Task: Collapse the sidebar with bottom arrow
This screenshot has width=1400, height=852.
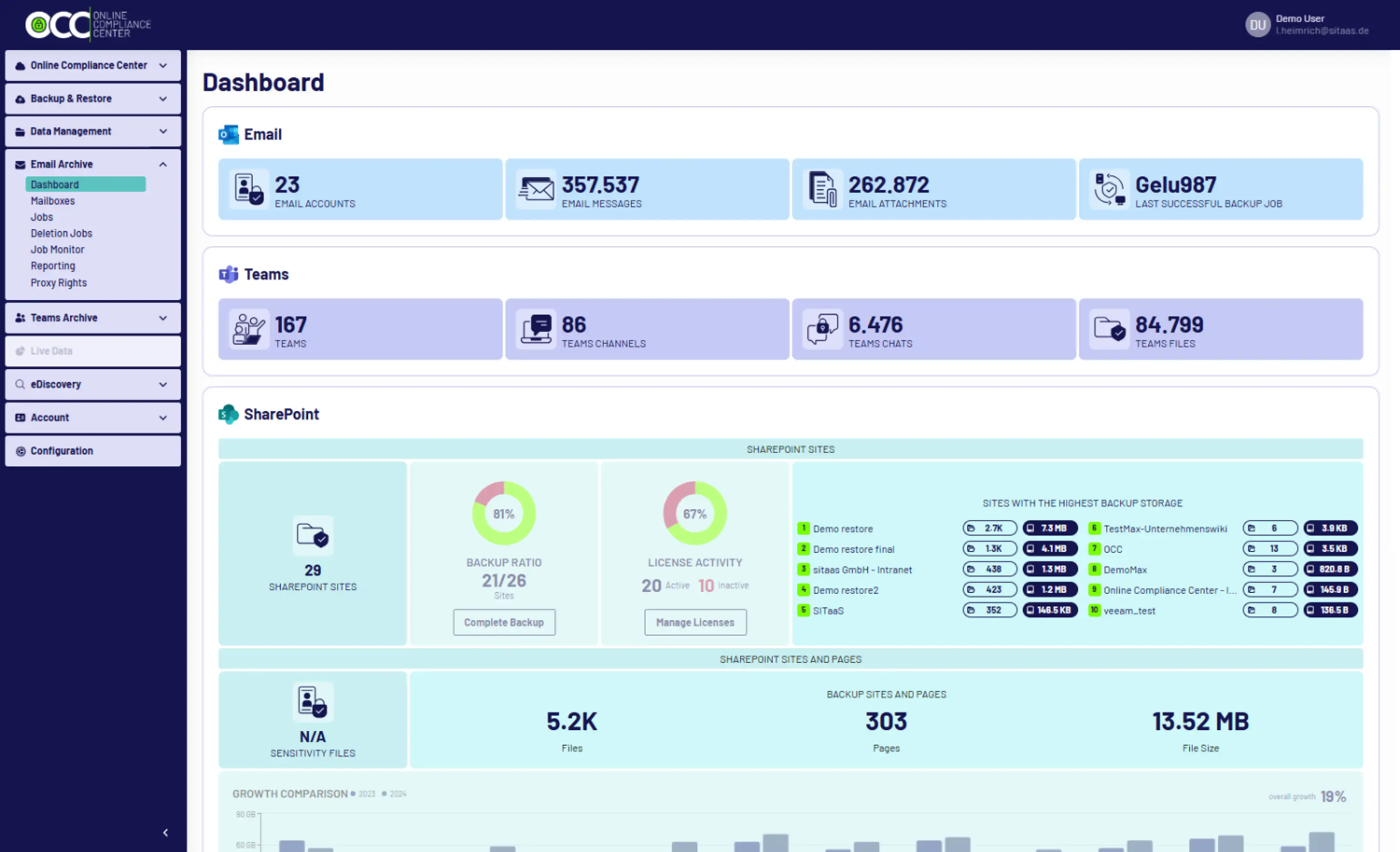Action: pos(165,832)
